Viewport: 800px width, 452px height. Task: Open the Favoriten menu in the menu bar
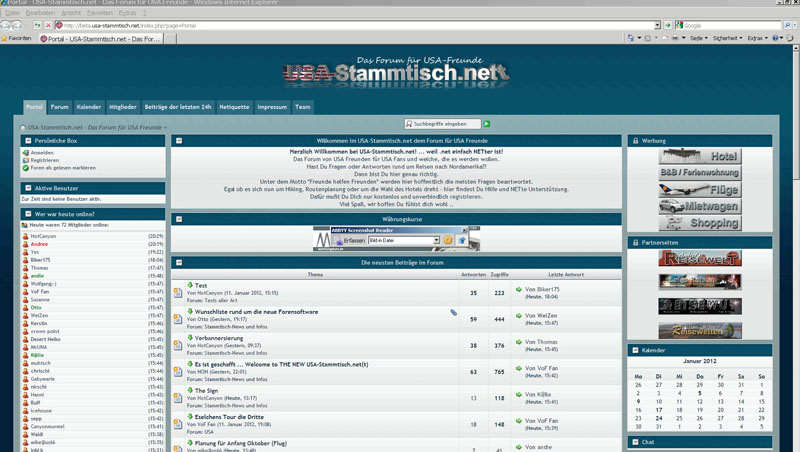100,13
